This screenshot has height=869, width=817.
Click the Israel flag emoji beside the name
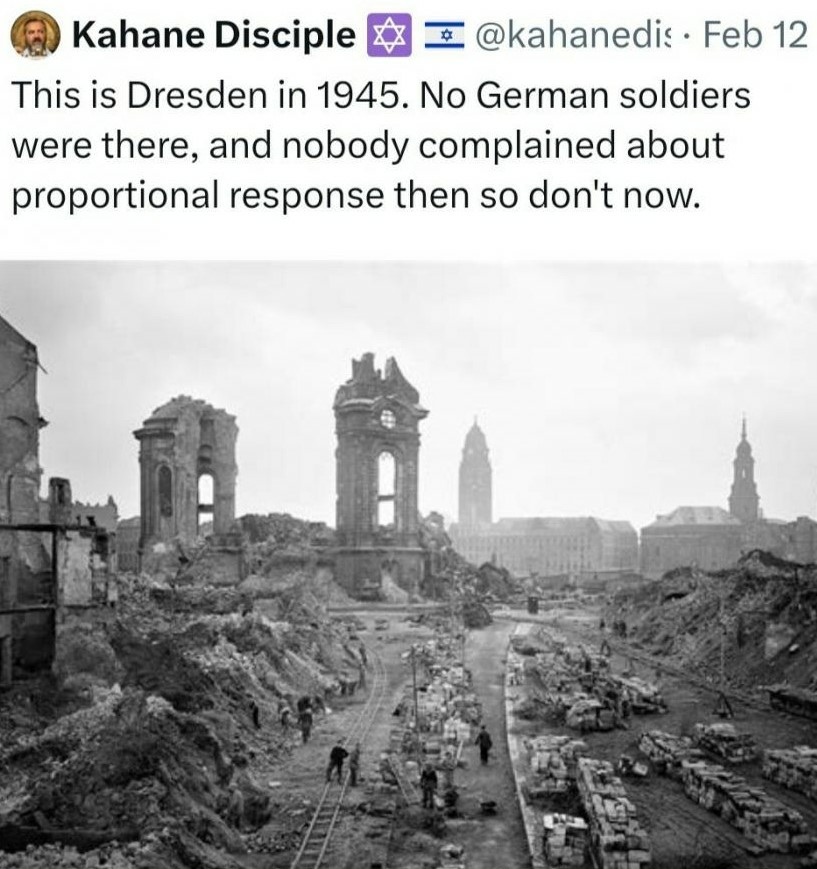445,35
